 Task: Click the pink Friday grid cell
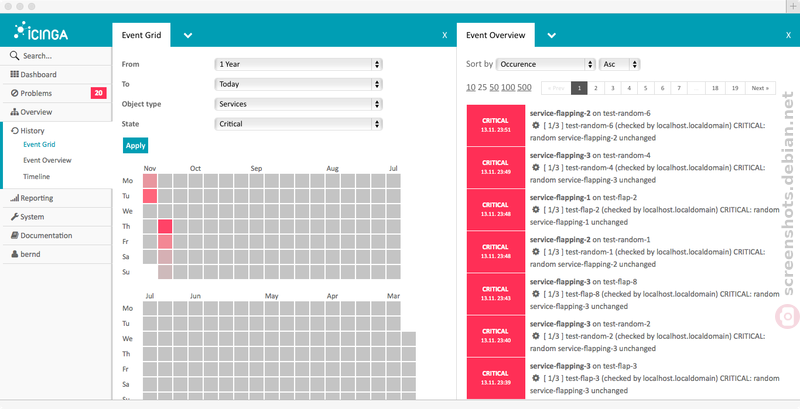165,242
